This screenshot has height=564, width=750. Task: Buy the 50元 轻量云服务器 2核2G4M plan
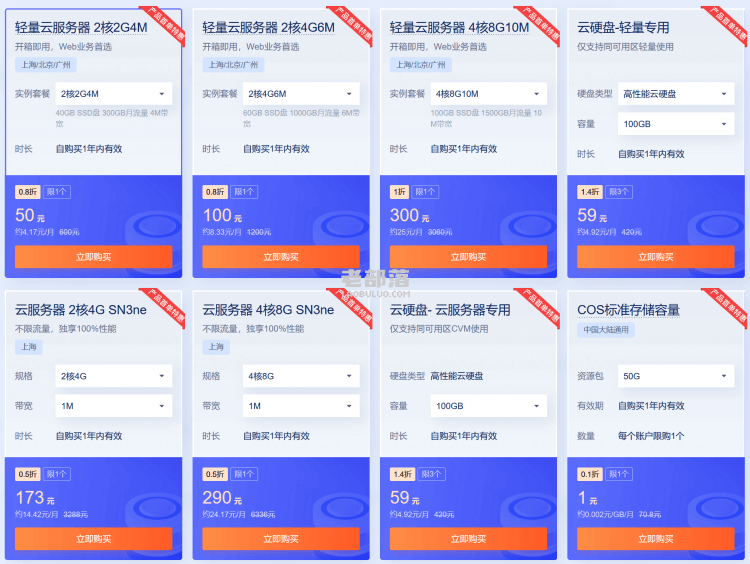tap(93, 257)
